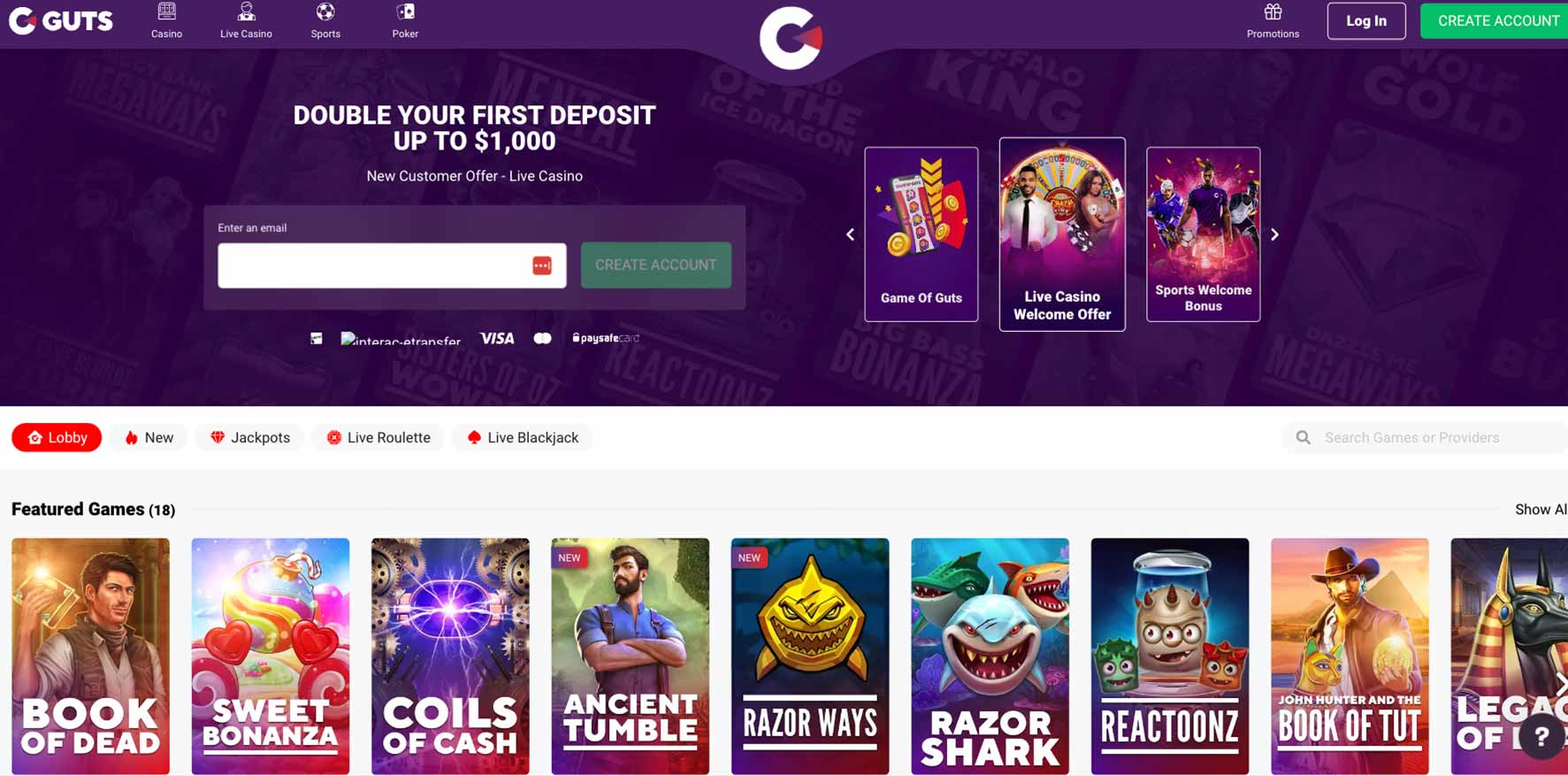The height and width of the screenshot is (776, 1568).
Task: Open the Live Roulette tab
Action: [379, 437]
